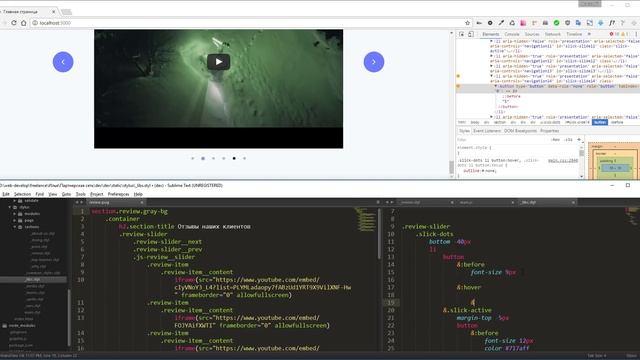Show more DevTools tabs with chevron
640x360 pixels.
(x=589, y=34)
